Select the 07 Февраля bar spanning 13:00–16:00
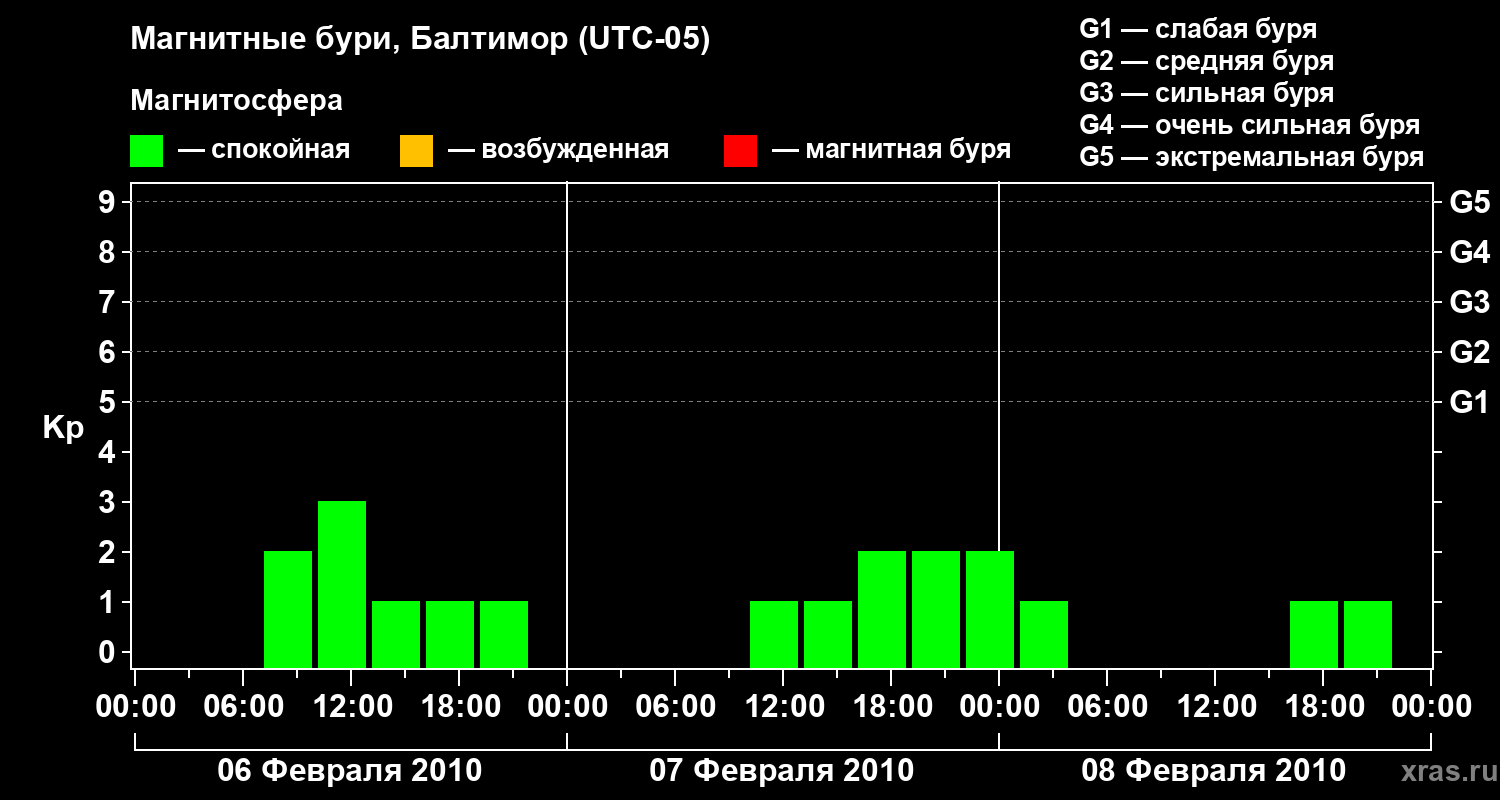1500x800 pixels. click(828, 634)
